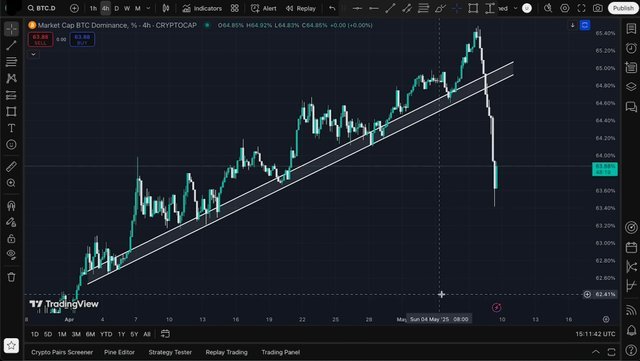The width and height of the screenshot is (640, 361).
Task: Toggle magnet mode
Action: click(x=11, y=205)
